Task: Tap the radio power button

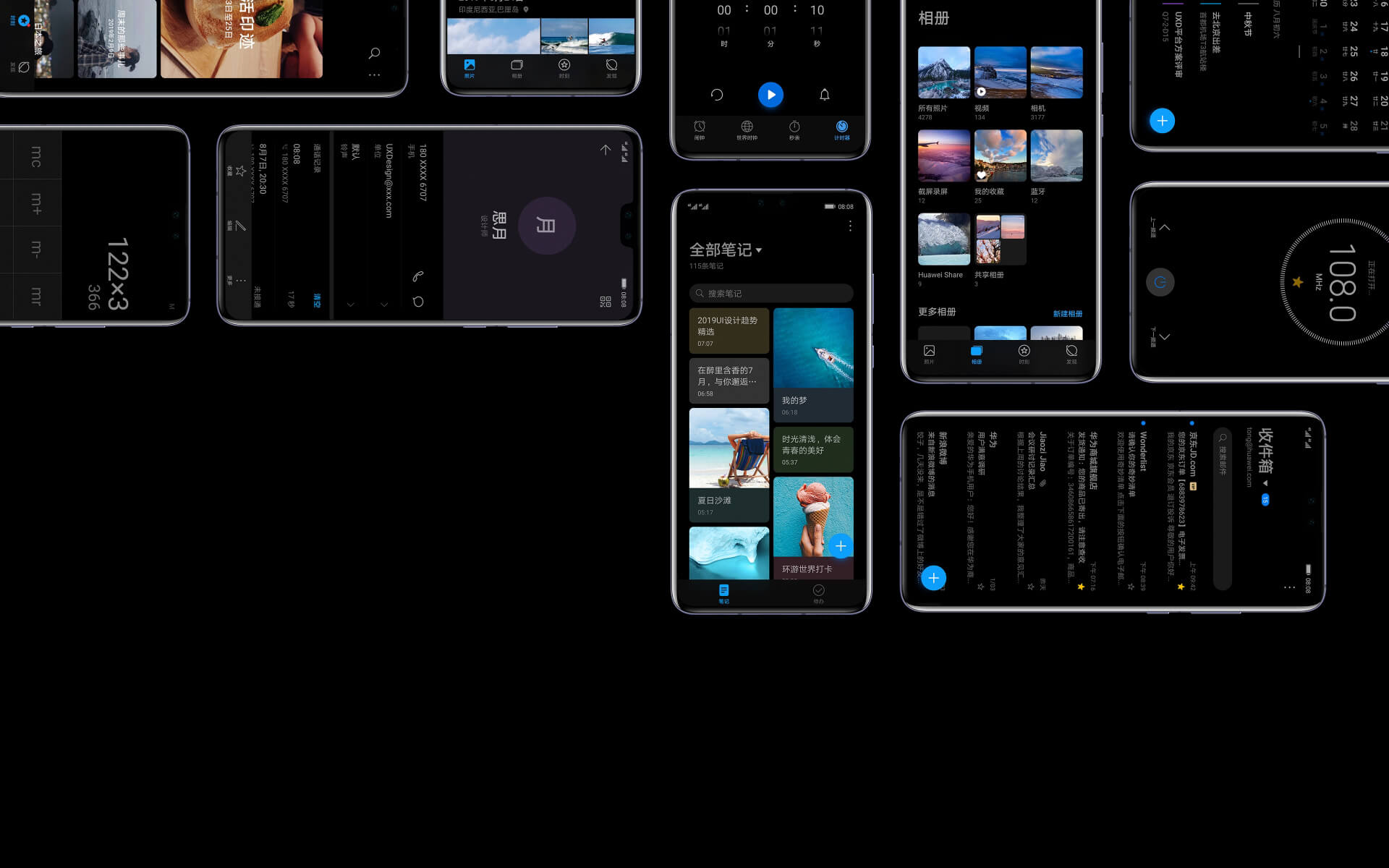Action: point(1160,282)
